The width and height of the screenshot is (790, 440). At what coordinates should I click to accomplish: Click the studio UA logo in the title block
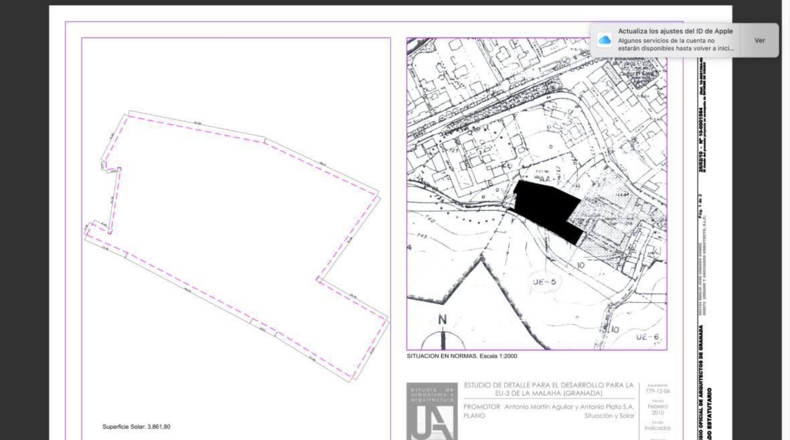pyautogui.click(x=432, y=411)
